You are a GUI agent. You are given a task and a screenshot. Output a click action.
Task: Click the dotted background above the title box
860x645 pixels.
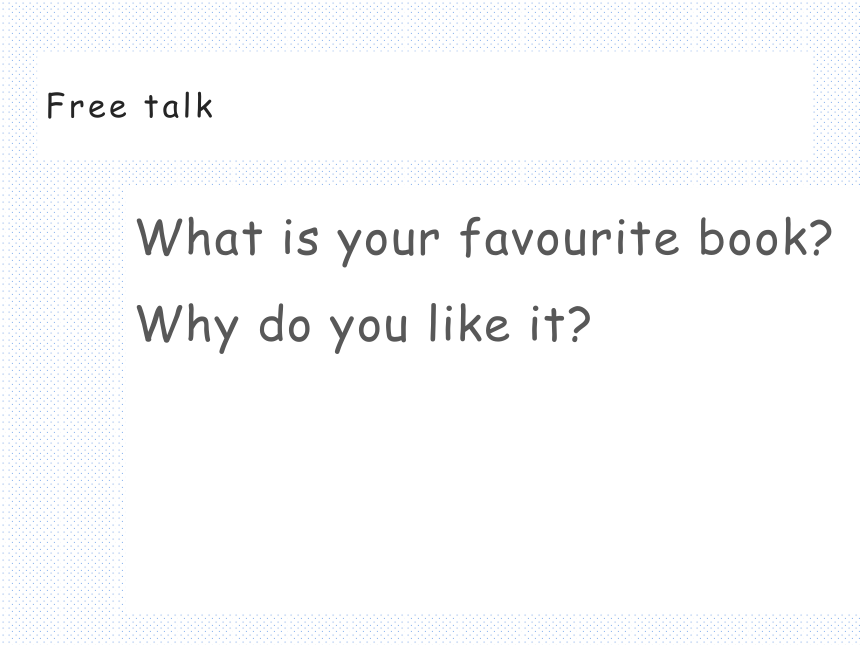pyautogui.click(x=430, y=26)
